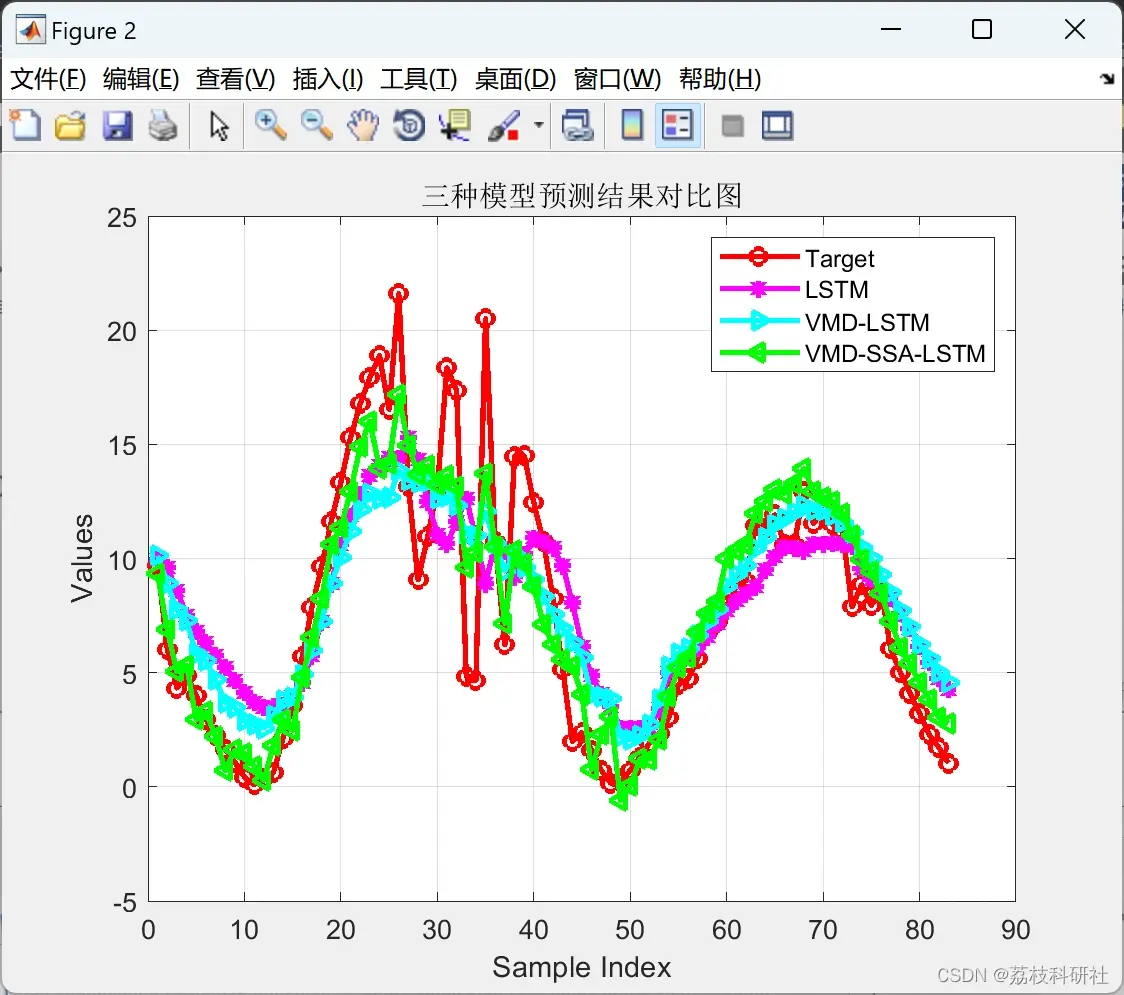Print the figure with printer icon

(163, 125)
